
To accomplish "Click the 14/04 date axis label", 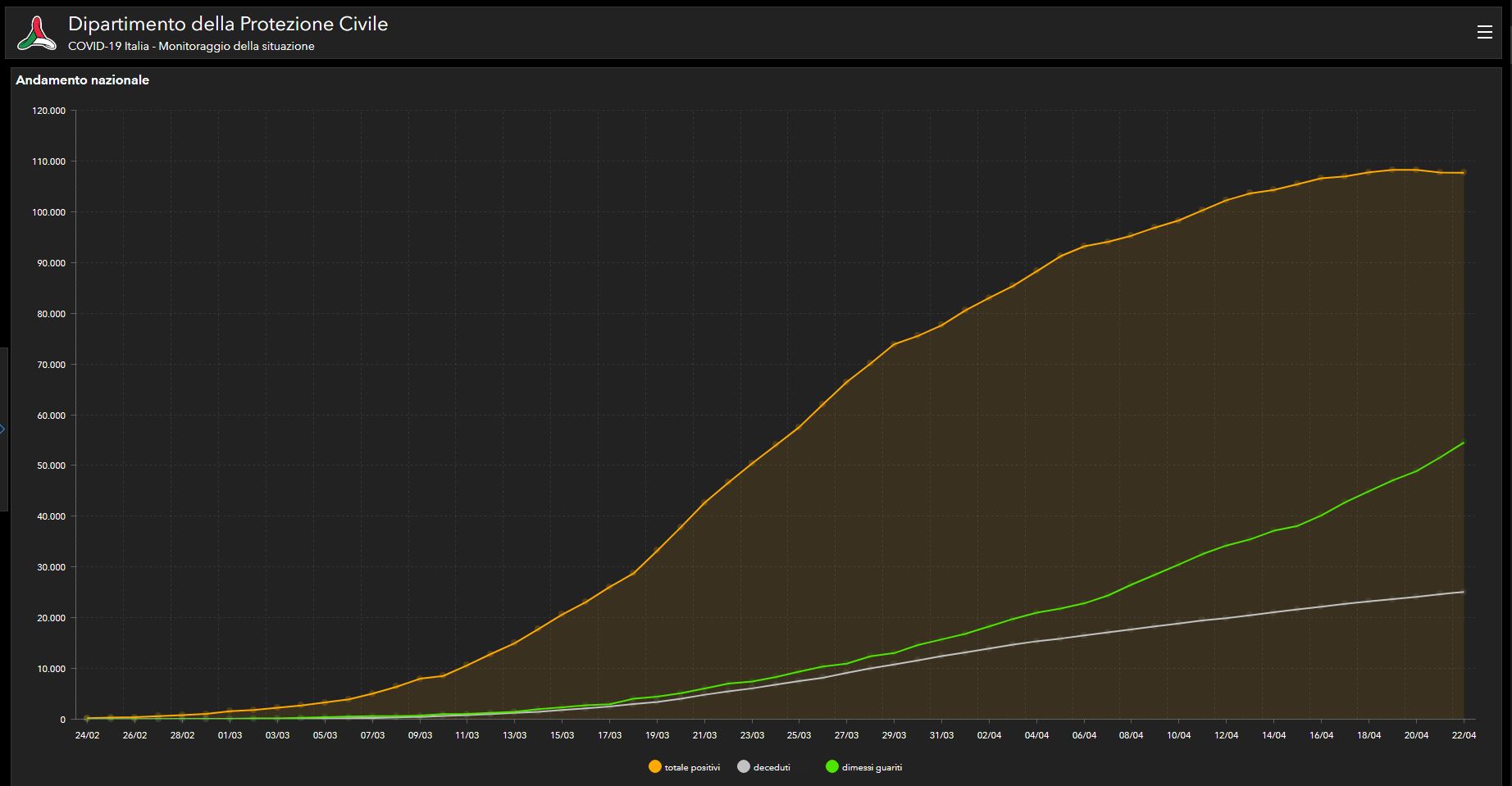I will point(1274,735).
